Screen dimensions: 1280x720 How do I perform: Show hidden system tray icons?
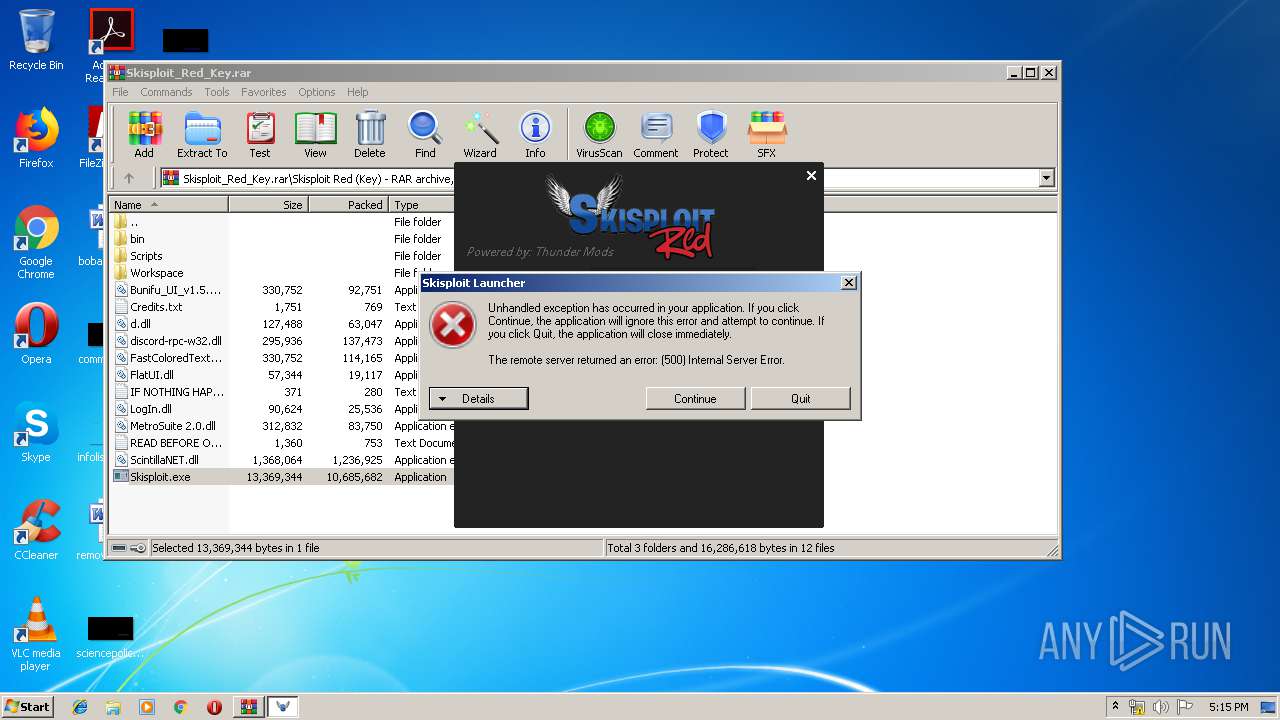(1115, 707)
